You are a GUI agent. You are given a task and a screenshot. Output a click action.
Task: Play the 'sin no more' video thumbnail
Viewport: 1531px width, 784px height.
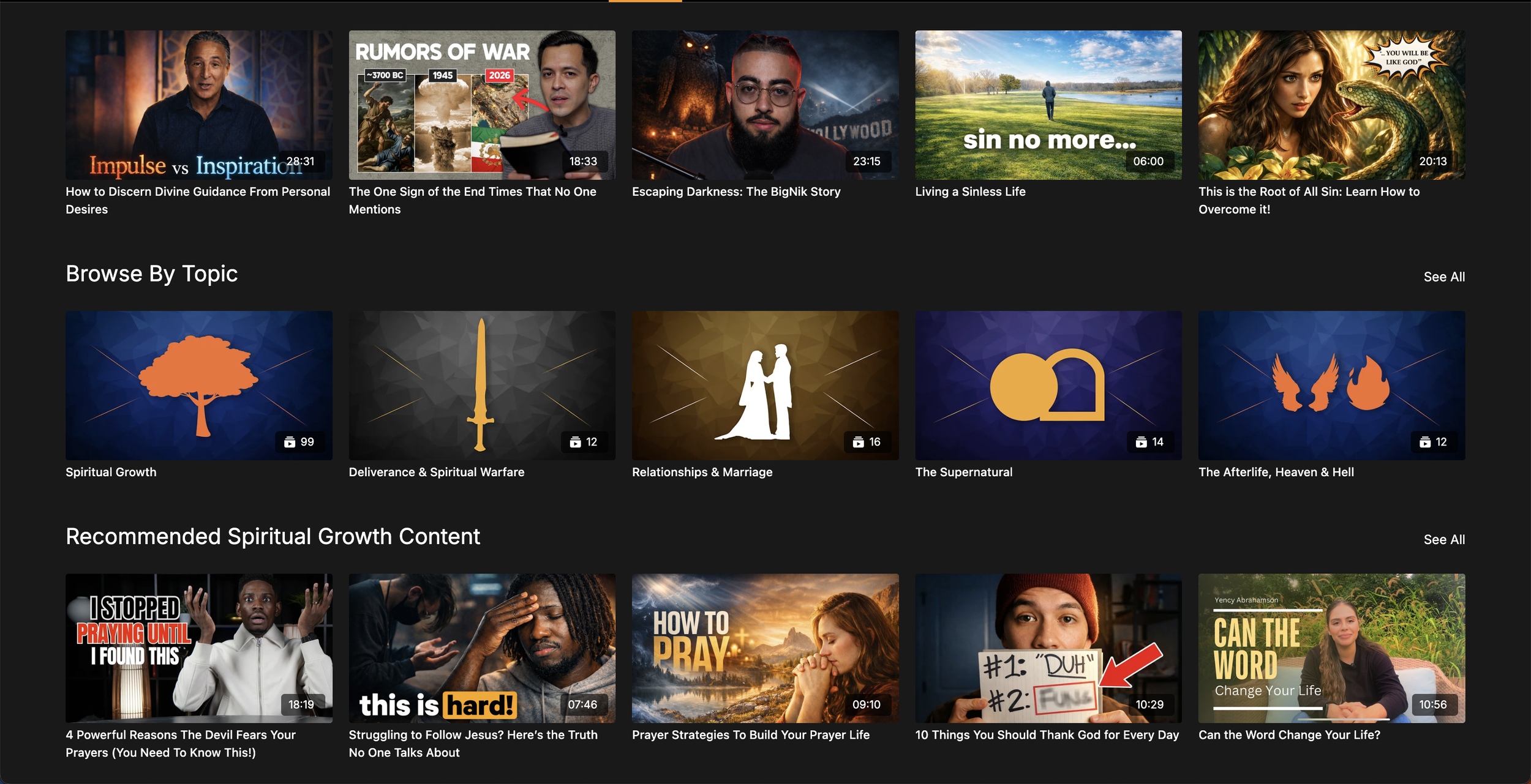1048,105
